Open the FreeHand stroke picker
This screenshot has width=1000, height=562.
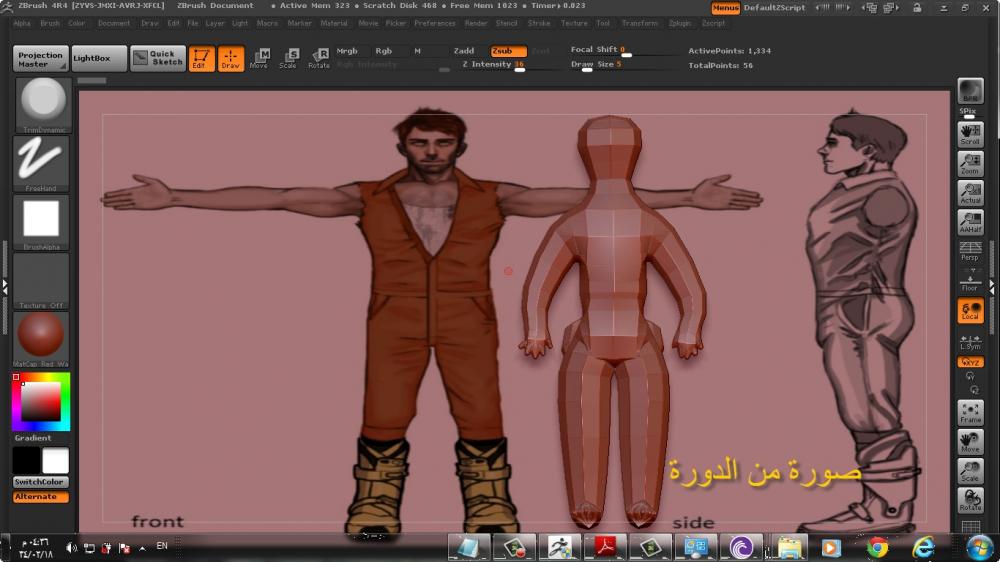(x=41, y=162)
